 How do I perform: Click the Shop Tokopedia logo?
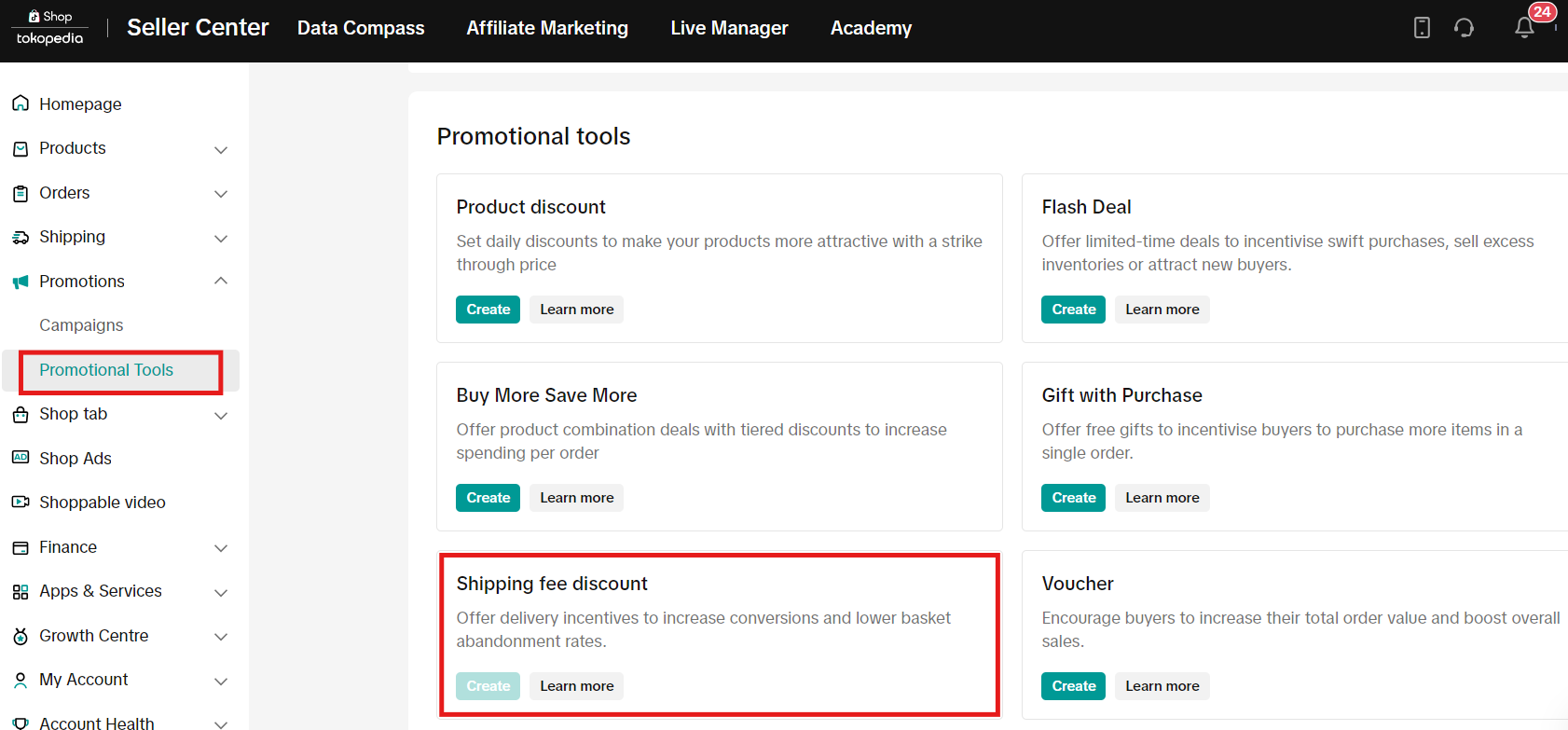(50, 28)
